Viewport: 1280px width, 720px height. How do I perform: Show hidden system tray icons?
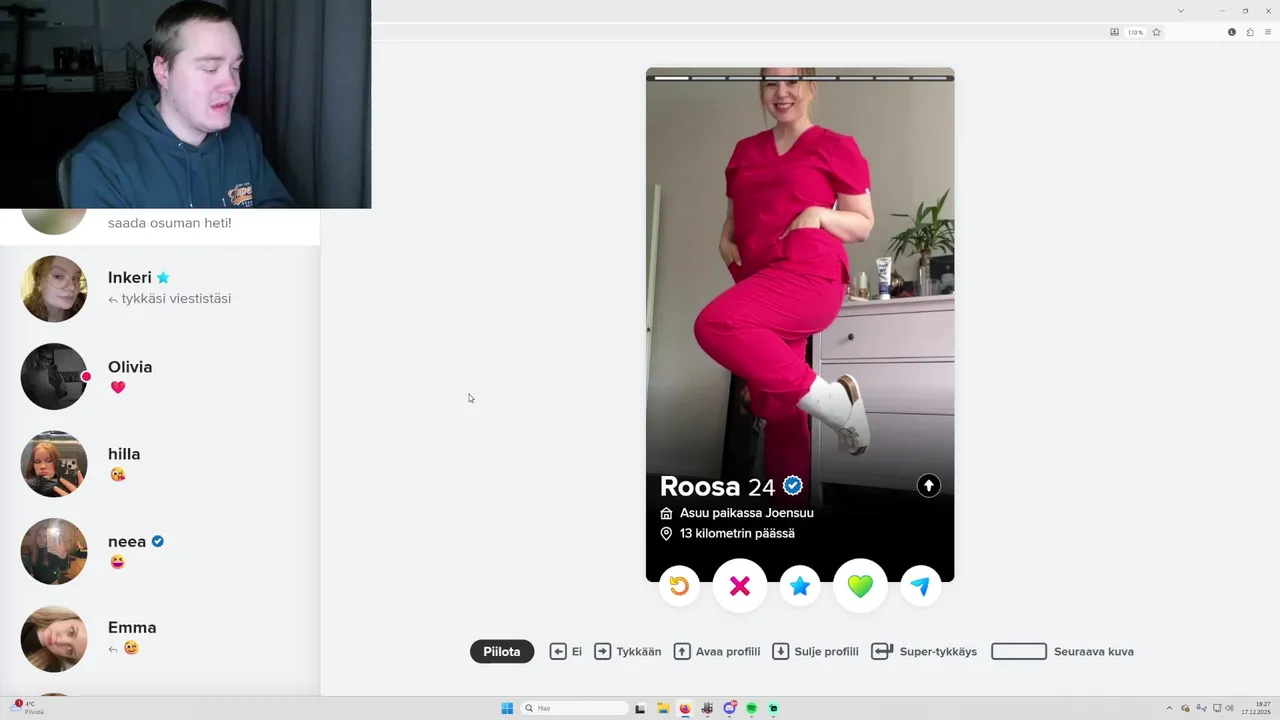1169,708
